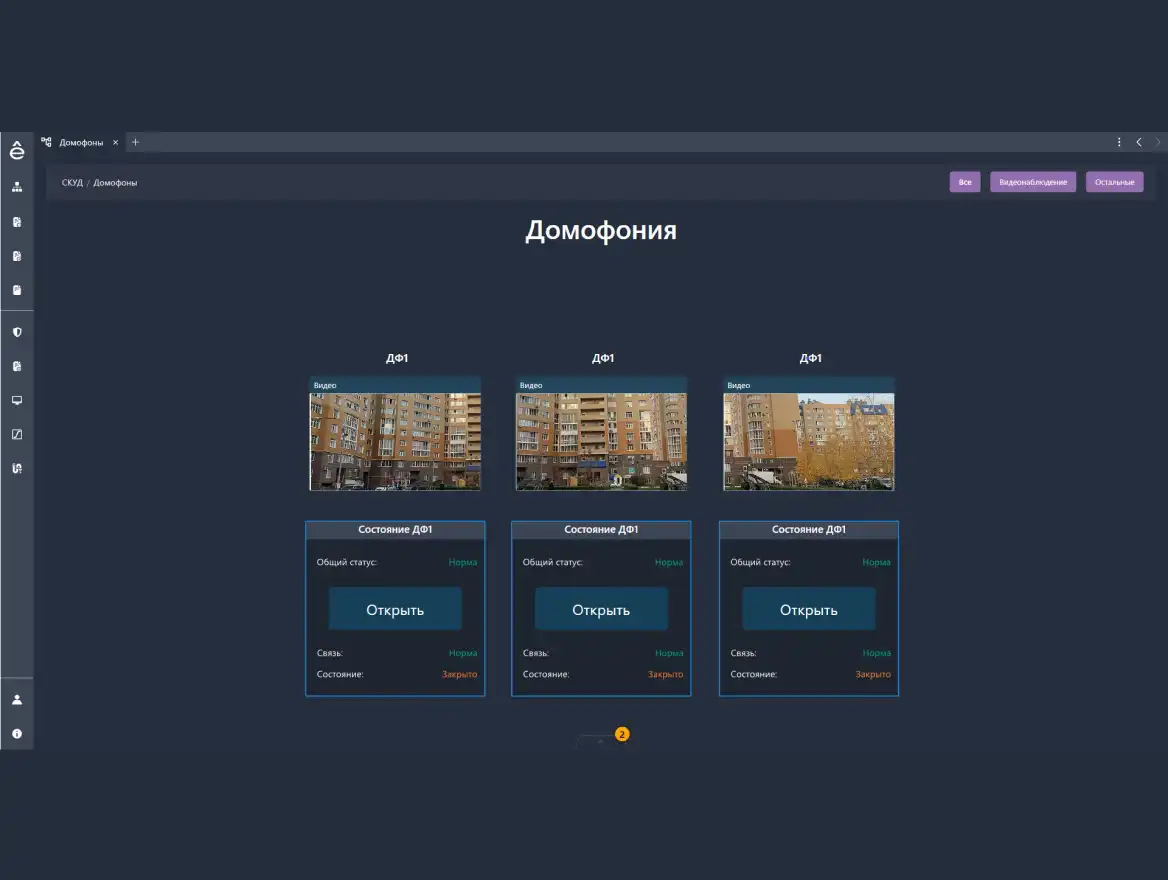
Task: Open a new tab with the plus button
Action: tap(135, 142)
